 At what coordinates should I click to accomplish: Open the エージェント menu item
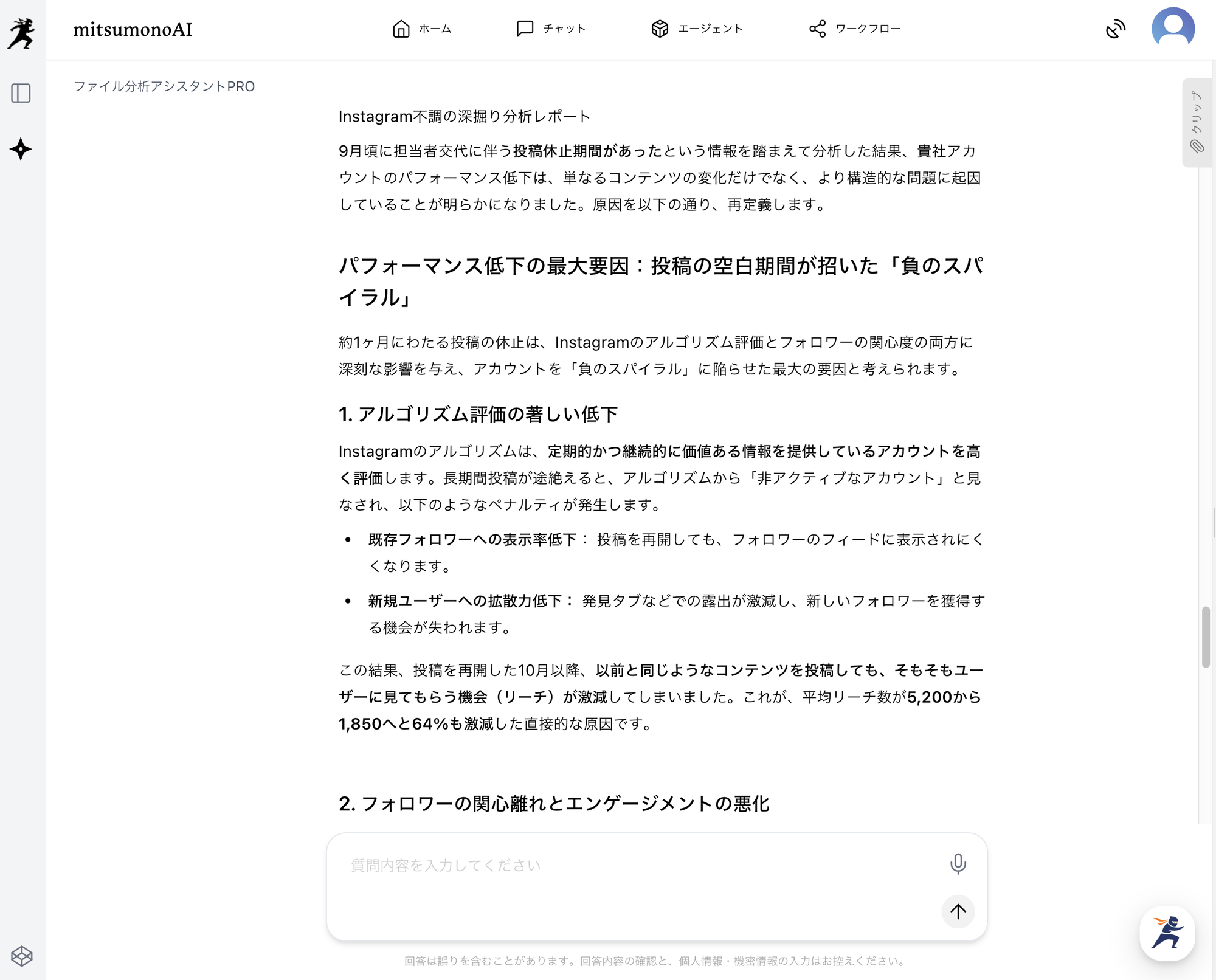click(x=697, y=29)
